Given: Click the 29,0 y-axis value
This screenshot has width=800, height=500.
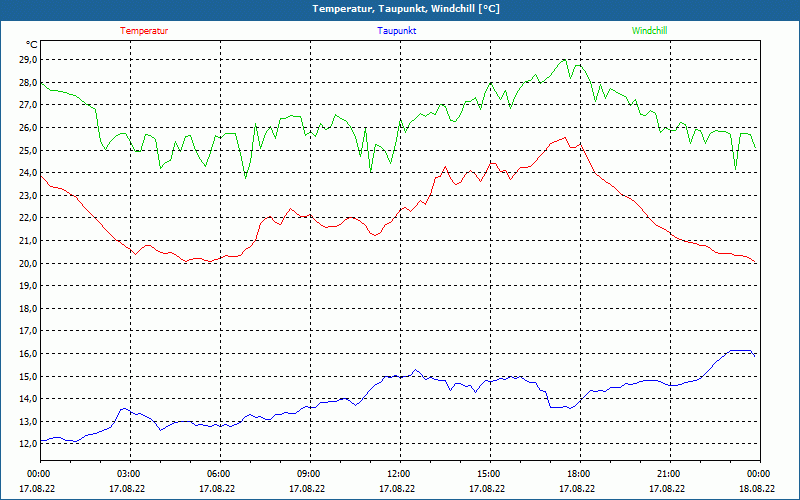Looking at the screenshot, I should point(29,60).
